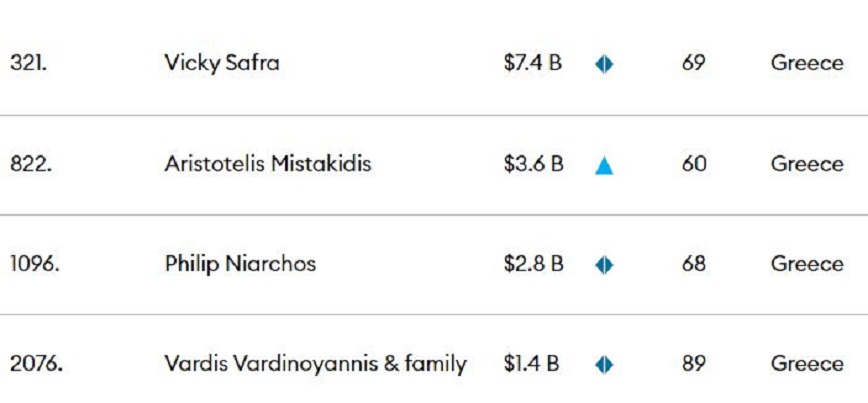This screenshot has width=868, height=403.
Task: Click the unchanged indicator icon beside Vicky Safra's $7.4 B
Action: tap(604, 65)
